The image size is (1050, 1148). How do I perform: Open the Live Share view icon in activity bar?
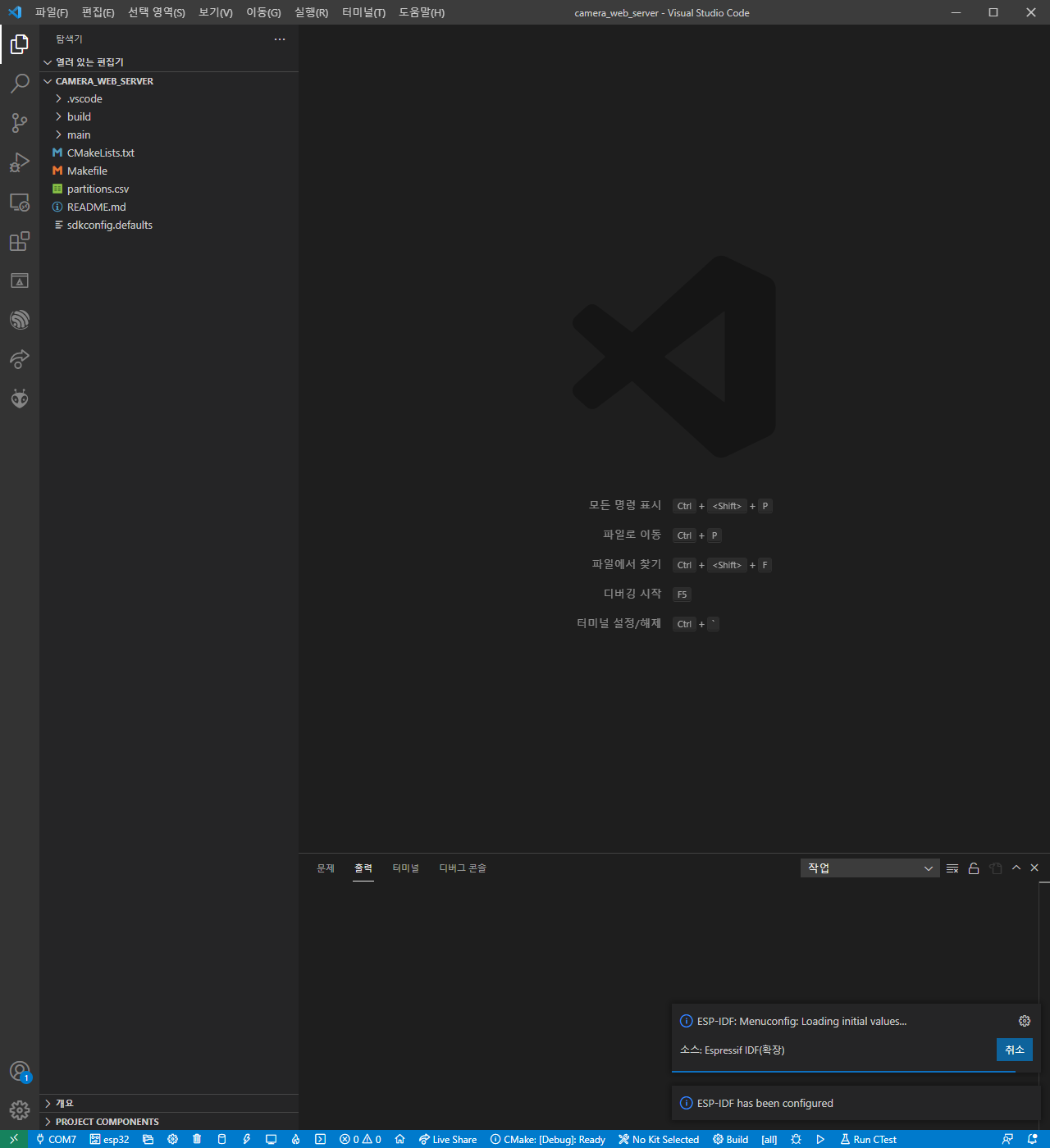(x=20, y=359)
